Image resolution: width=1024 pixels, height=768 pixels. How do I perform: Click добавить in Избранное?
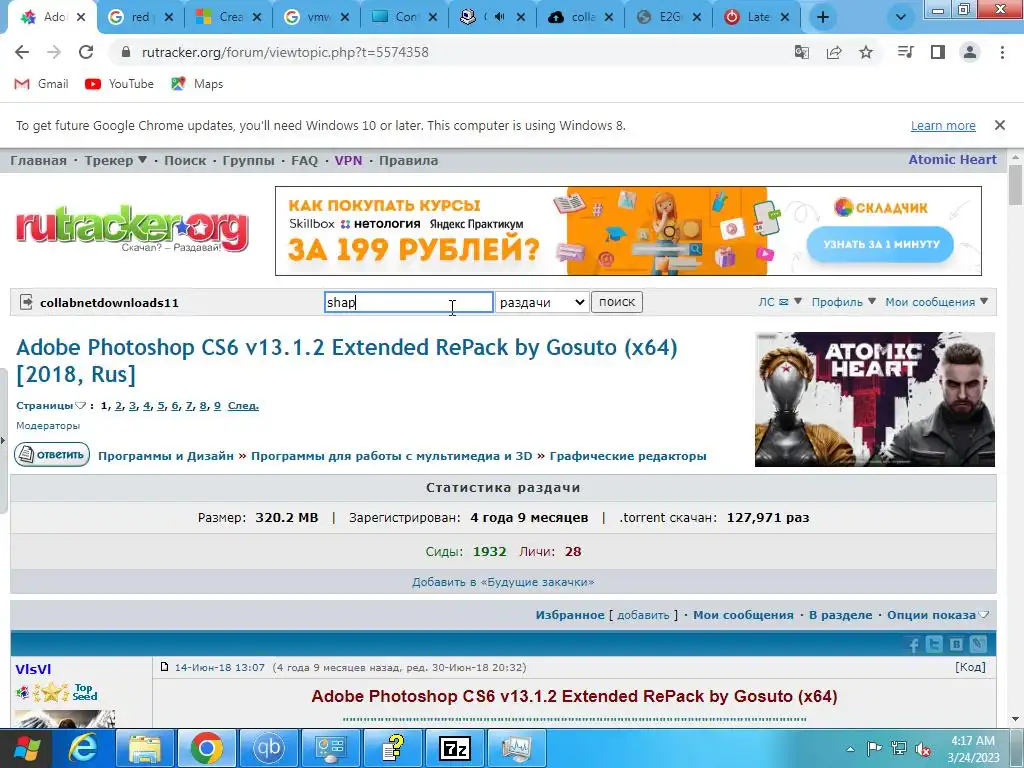click(643, 615)
